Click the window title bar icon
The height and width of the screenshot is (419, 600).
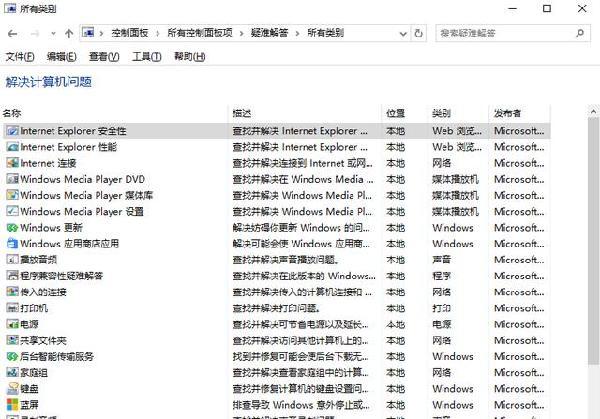point(10,8)
